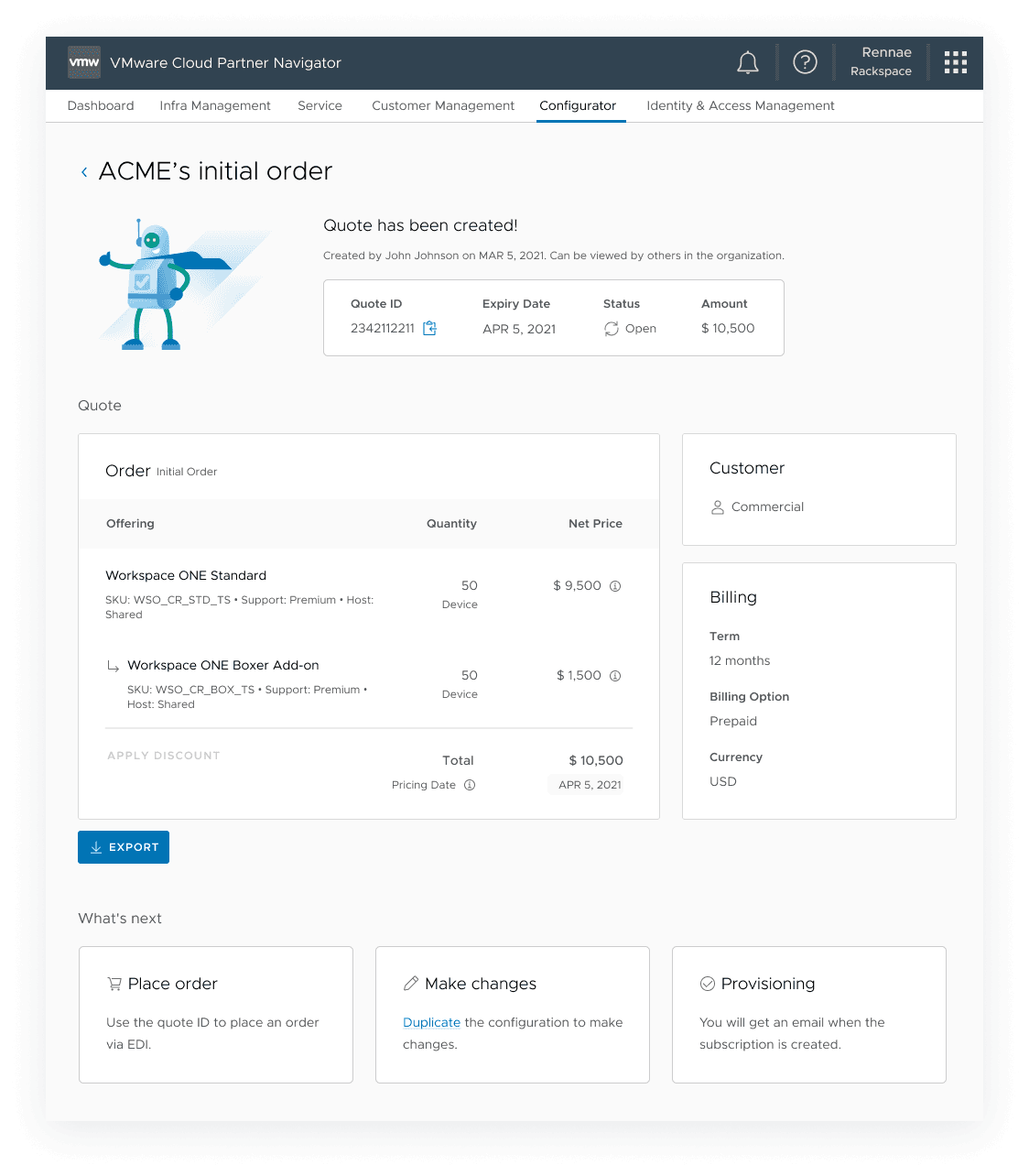Click the Place order card heading

click(173, 984)
